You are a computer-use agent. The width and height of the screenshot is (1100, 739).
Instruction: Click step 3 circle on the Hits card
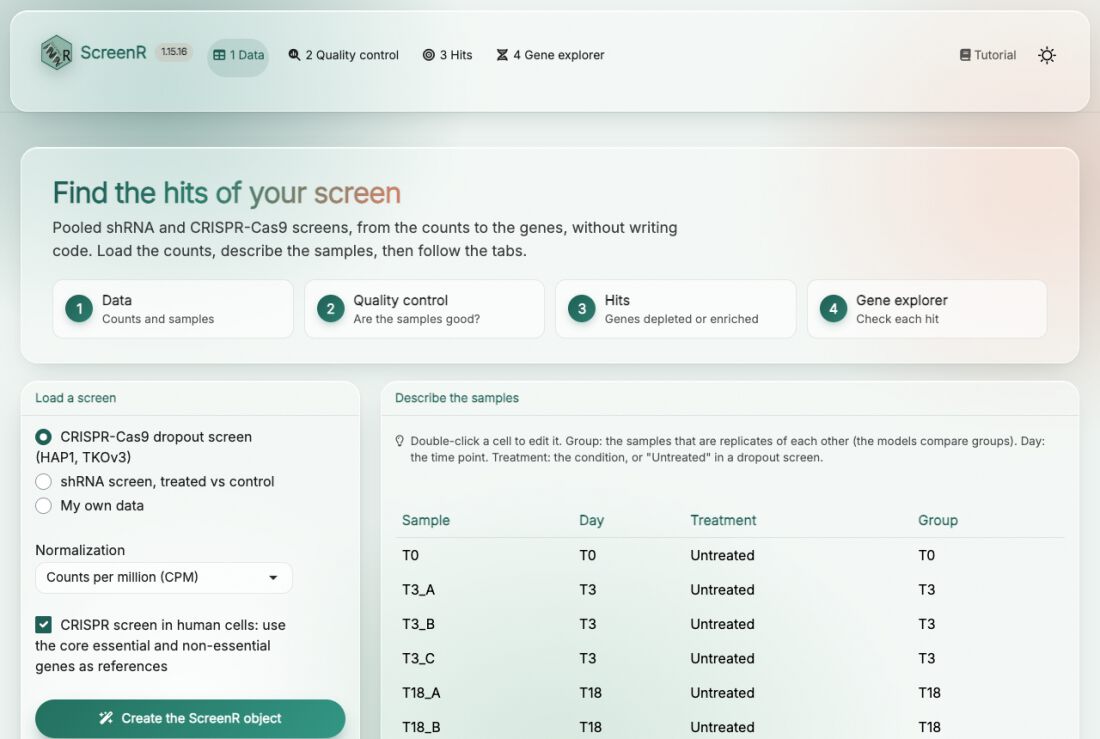pos(582,309)
